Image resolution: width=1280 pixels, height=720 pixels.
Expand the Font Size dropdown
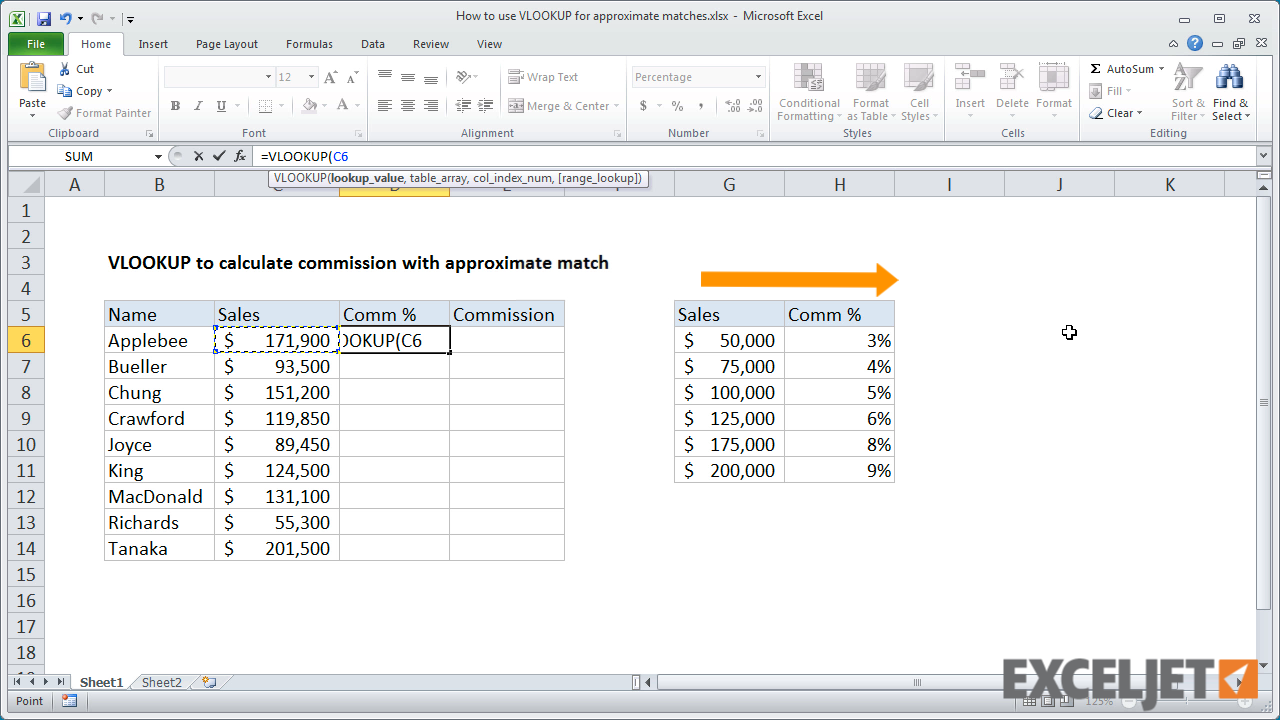310,77
